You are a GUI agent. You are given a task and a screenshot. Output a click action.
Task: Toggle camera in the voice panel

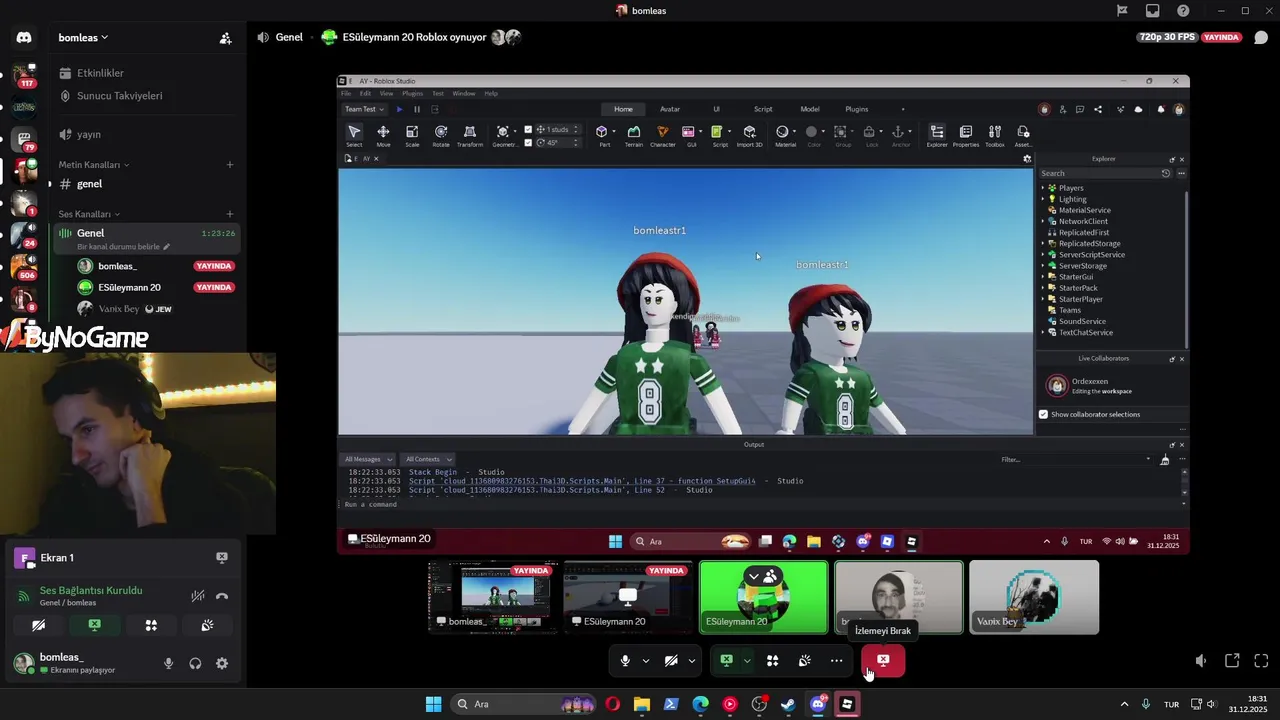click(38, 625)
